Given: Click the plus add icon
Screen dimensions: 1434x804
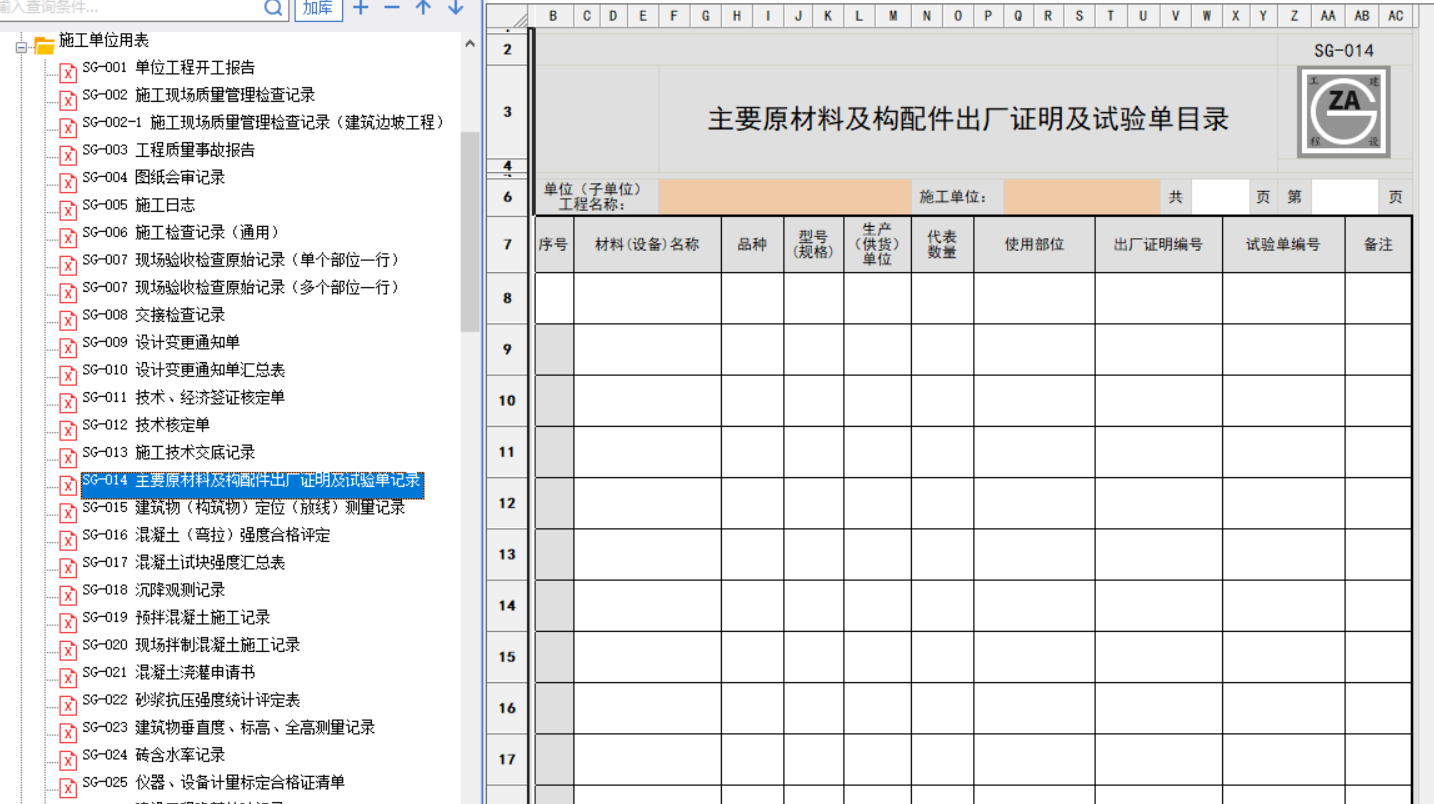Looking at the screenshot, I should tap(361, 7).
